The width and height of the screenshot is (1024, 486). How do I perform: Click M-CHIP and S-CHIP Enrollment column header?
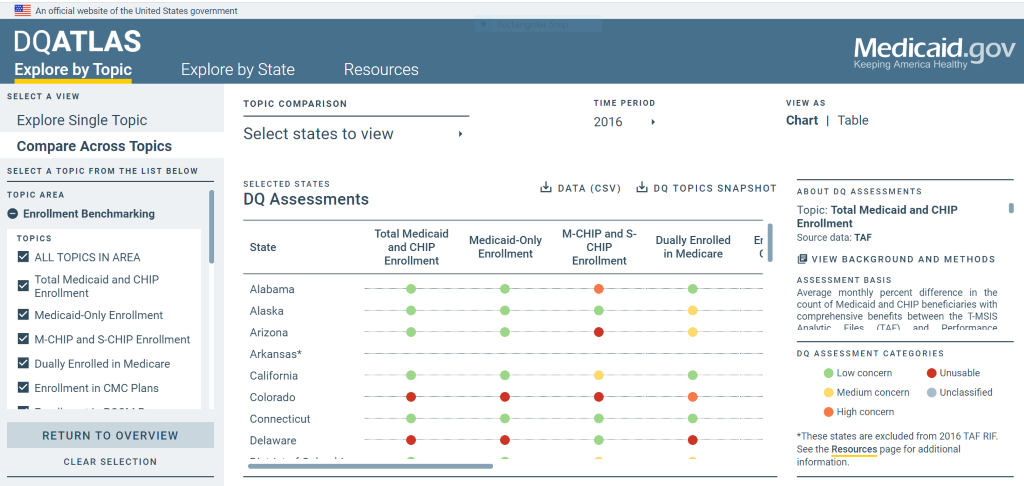coord(599,247)
